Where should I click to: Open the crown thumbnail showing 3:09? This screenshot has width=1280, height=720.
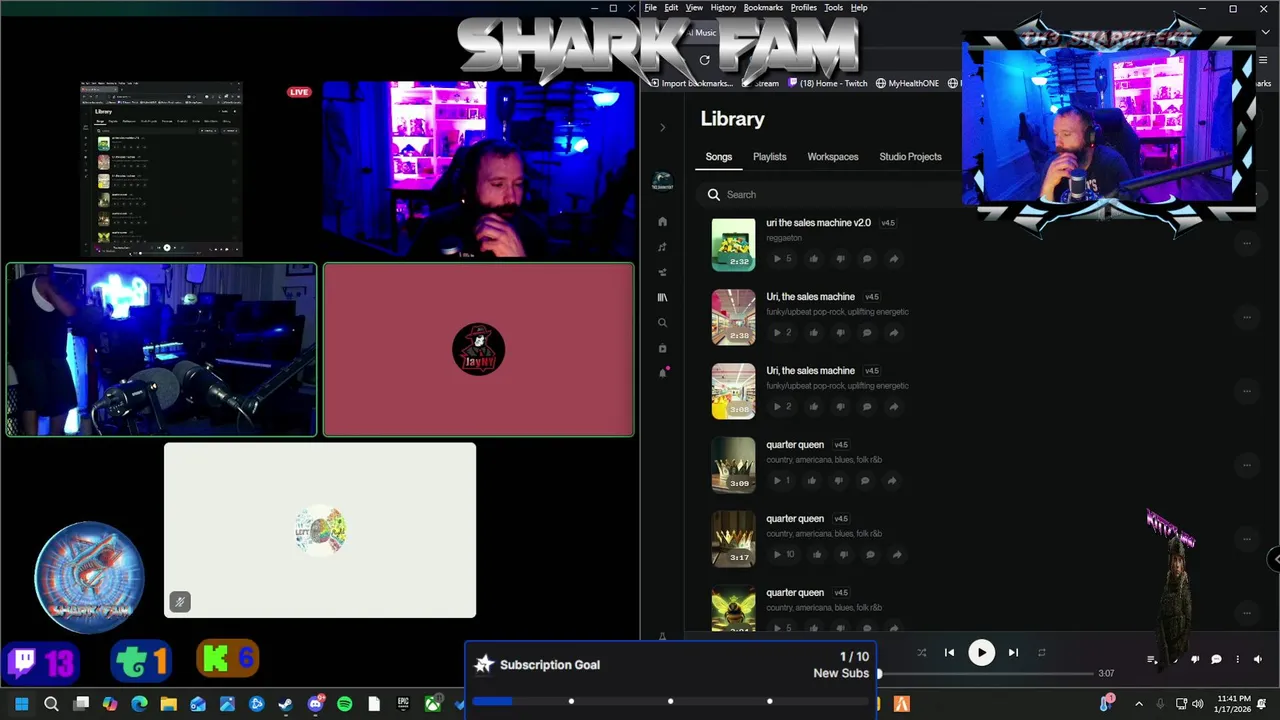click(x=733, y=465)
